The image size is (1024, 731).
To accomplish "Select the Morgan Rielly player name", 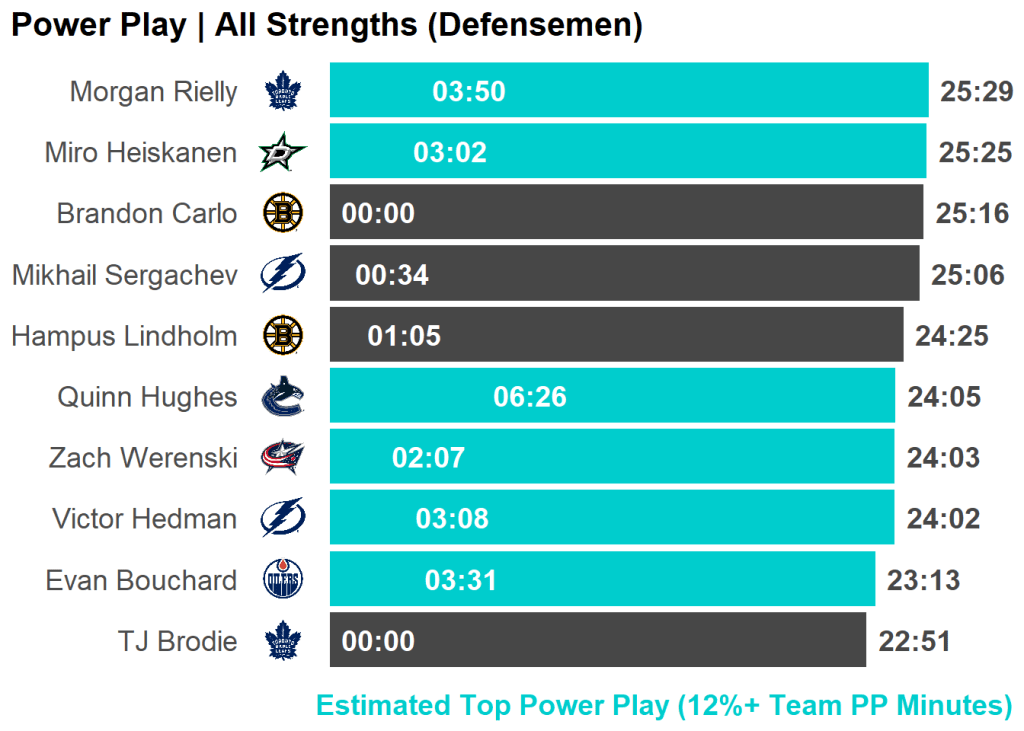I will (153, 92).
